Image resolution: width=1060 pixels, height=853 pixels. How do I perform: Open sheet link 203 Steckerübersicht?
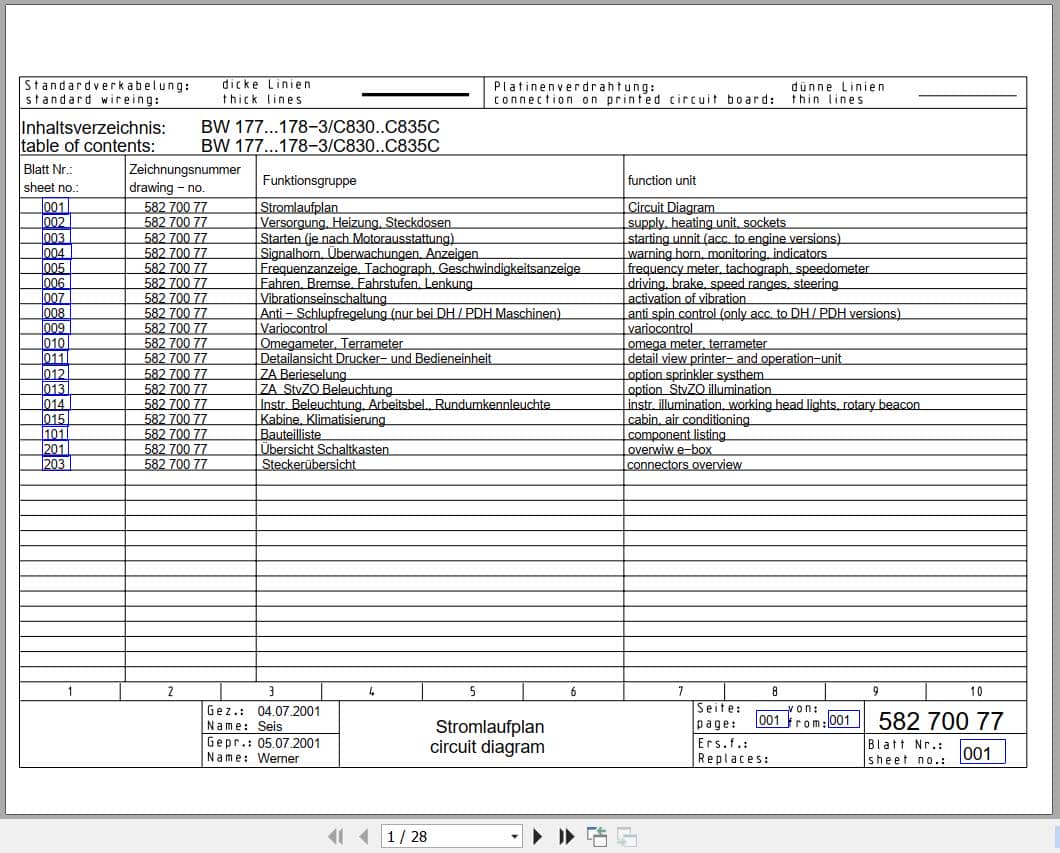coord(55,464)
